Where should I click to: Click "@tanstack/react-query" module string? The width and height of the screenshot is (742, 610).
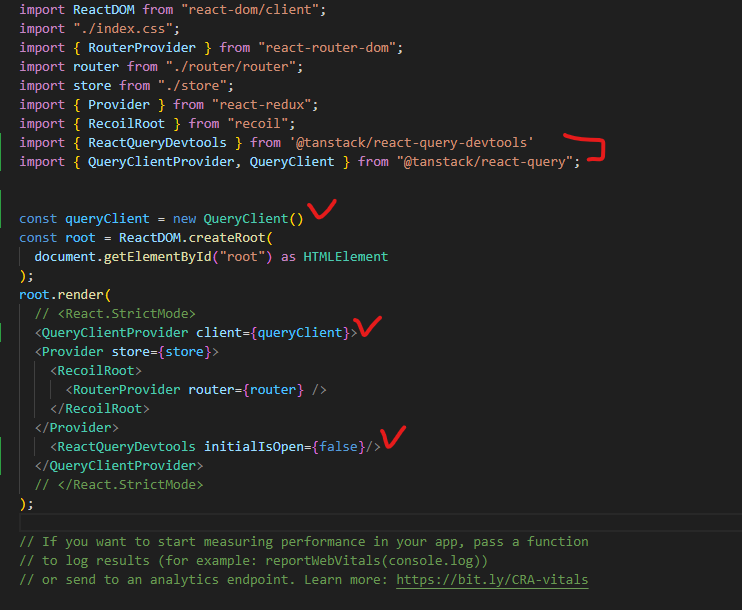(485, 162)
